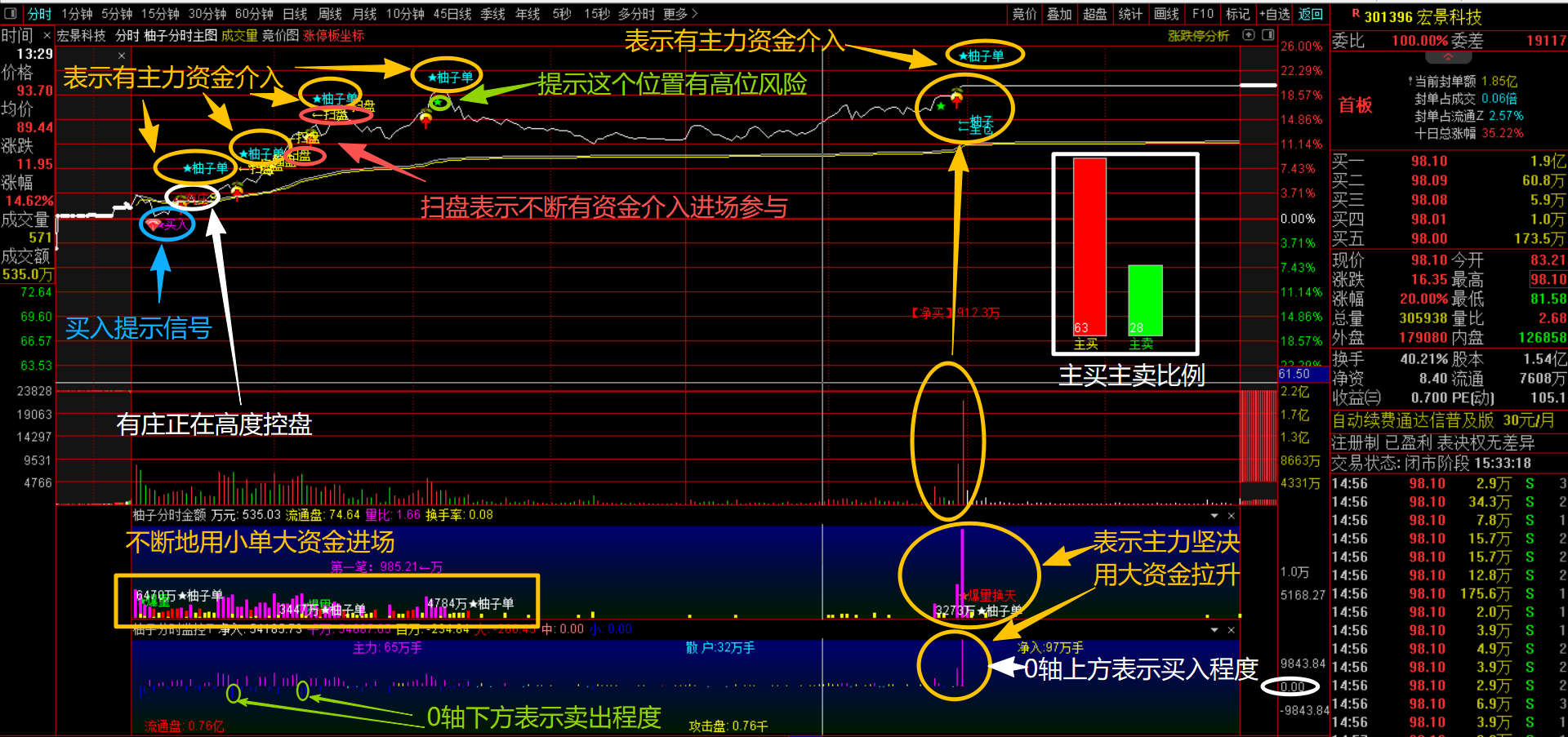The height and width of the screenshot is (737, 1568).
Task: Expand the order book chevron under 委比
Action: click(x=1448, y=58)
